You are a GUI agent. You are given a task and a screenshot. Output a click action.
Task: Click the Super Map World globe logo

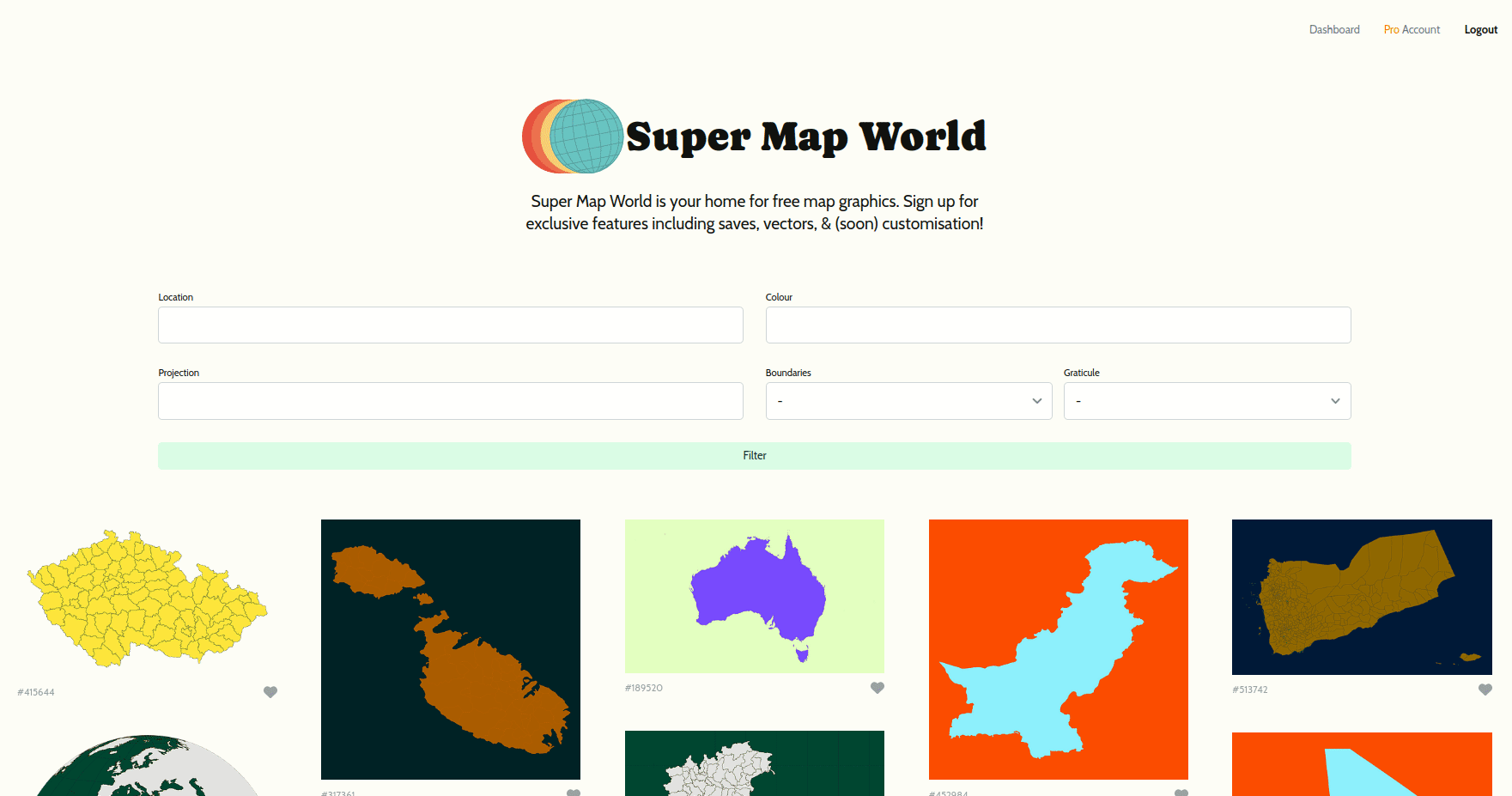coord(573,136)
